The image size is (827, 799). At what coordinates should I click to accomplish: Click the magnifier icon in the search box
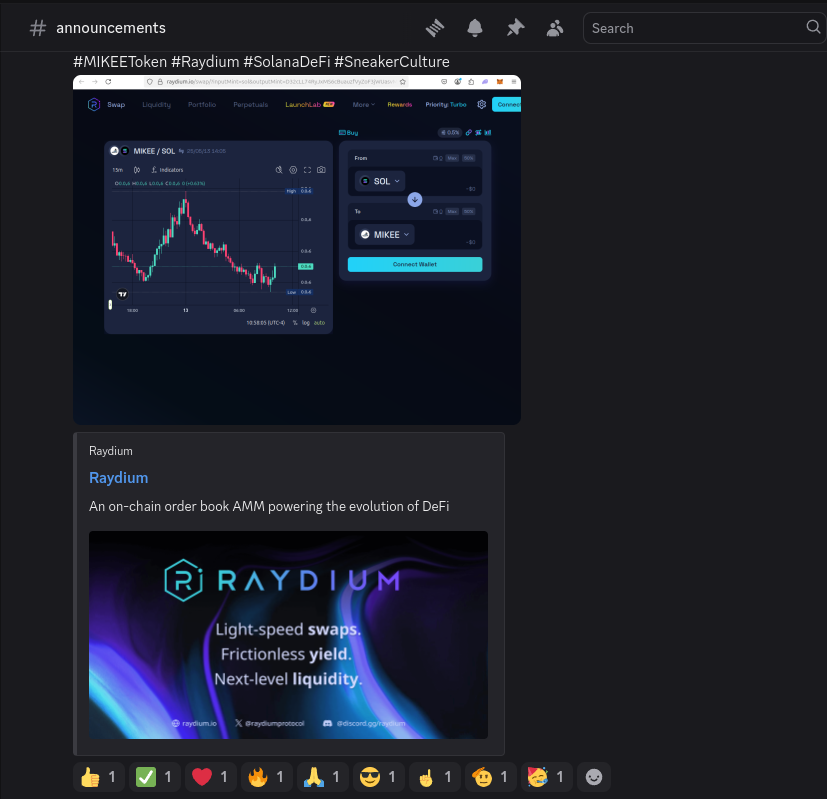[x=813, y=26]
